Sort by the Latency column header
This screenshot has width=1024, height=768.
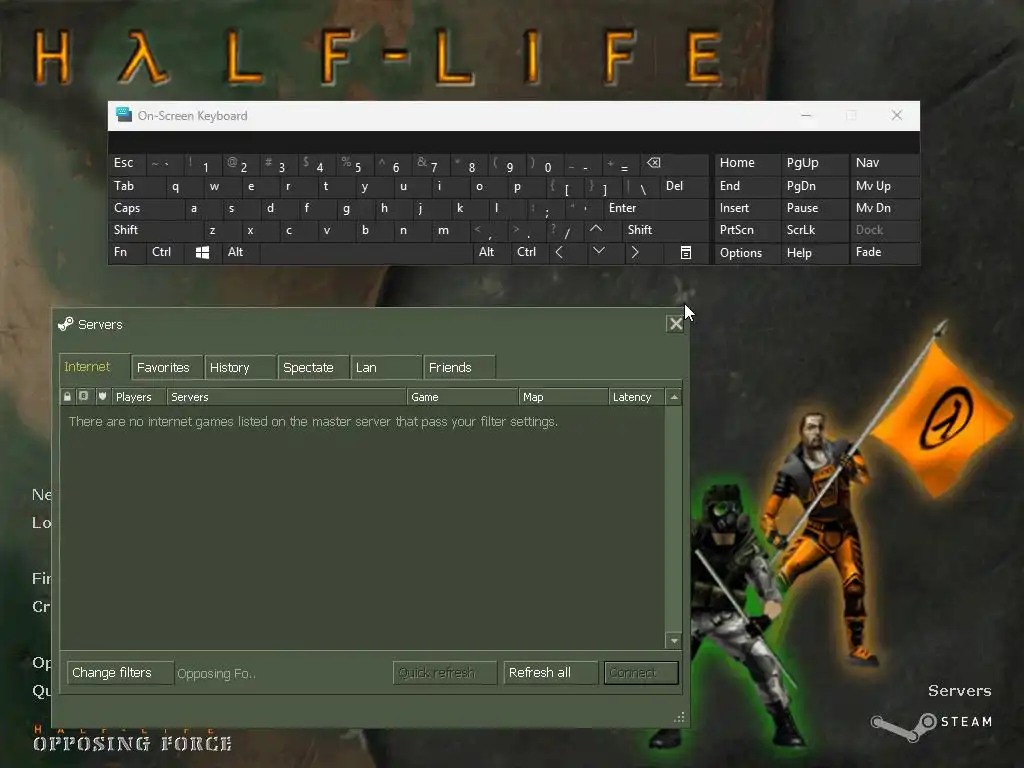tap(636, 396)
